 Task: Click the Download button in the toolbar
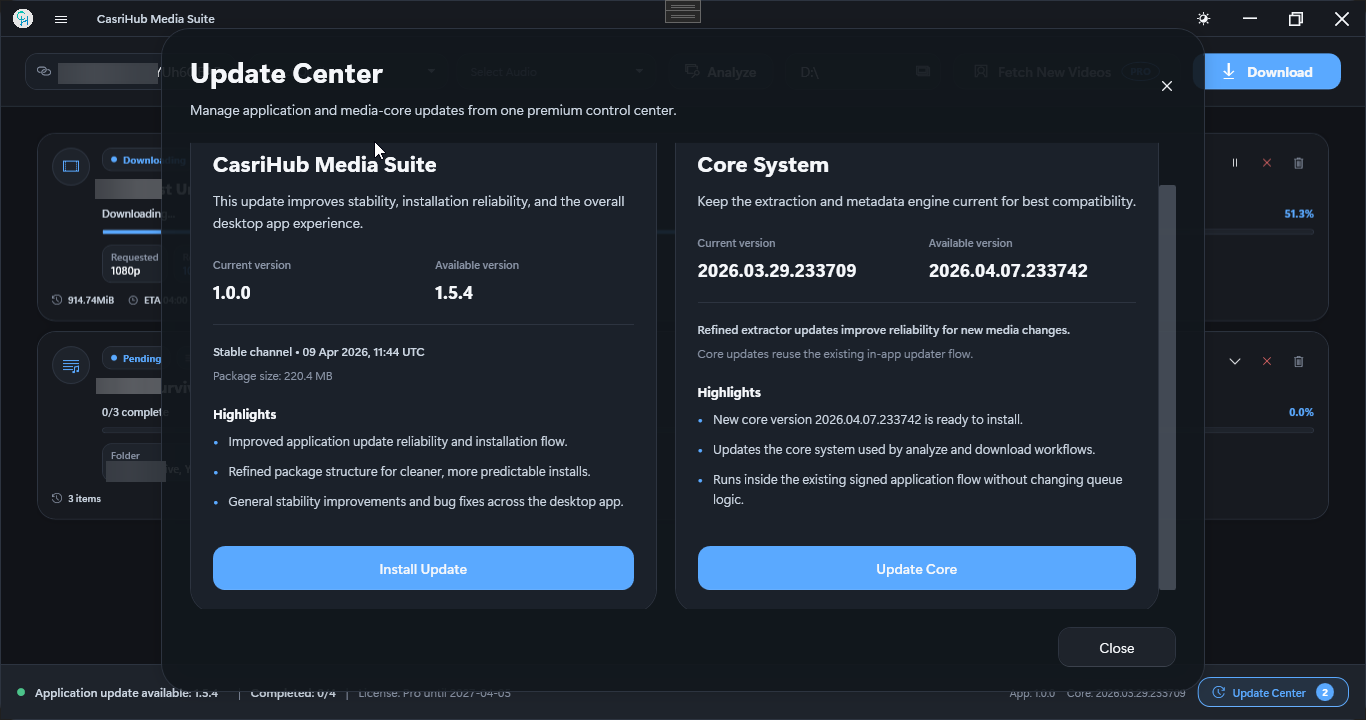[1267, 71]
